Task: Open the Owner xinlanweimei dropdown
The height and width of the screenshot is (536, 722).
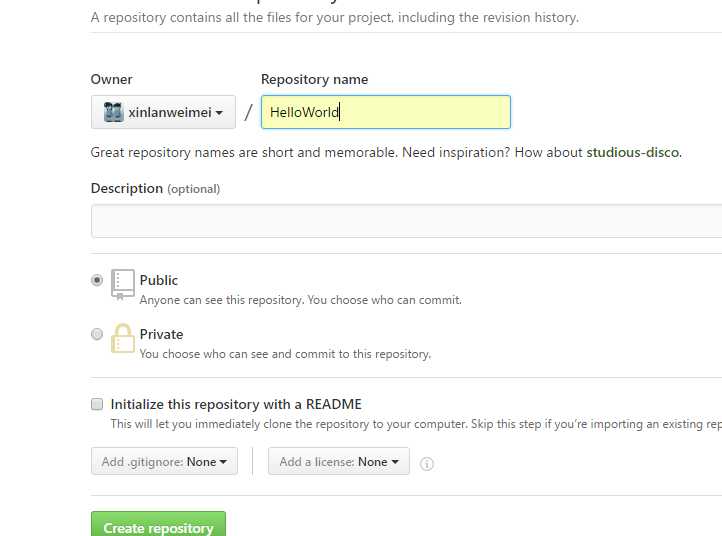Action: (163, 112)
